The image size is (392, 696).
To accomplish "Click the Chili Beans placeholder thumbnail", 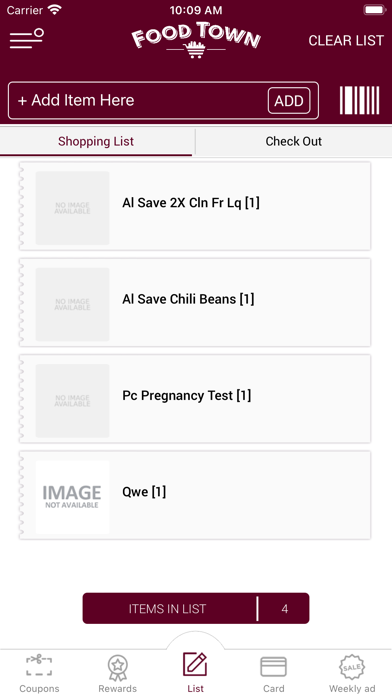I will [x=72, y=304].
